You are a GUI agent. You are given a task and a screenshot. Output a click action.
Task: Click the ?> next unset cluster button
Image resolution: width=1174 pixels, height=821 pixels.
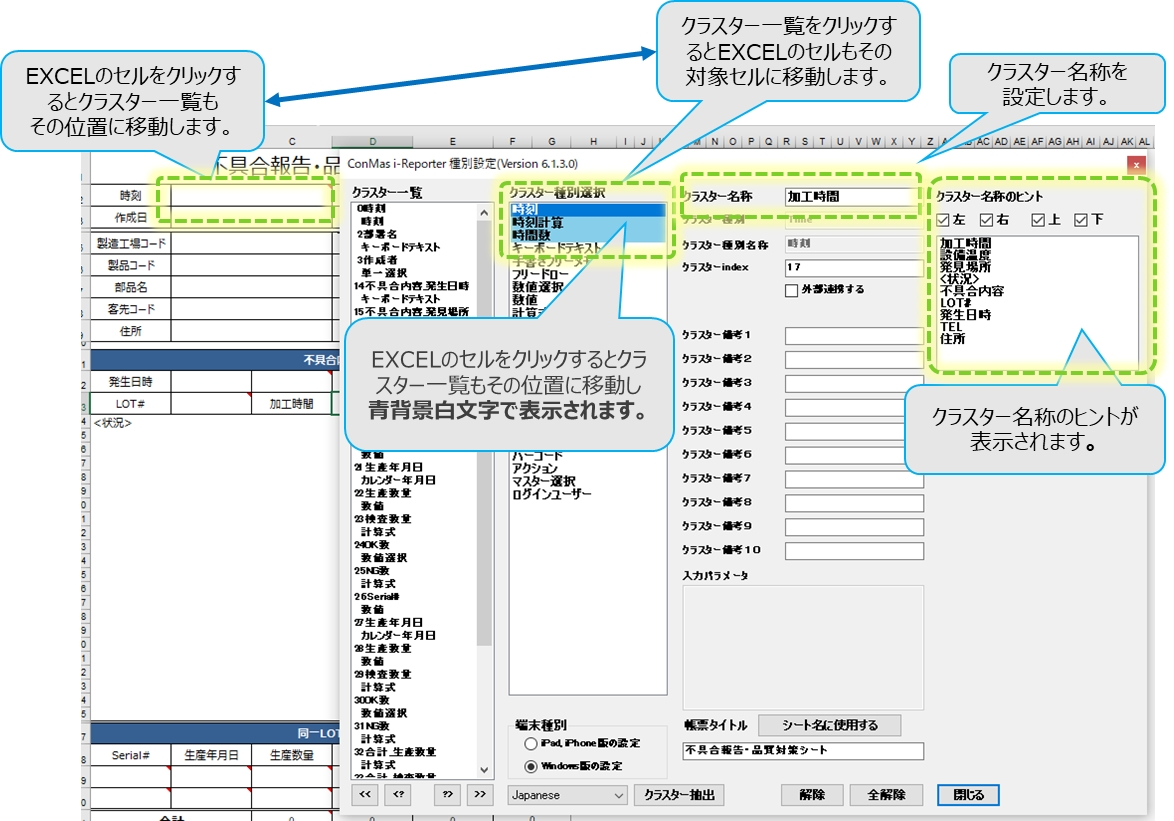pyautogui.click(x=449, y=794)
